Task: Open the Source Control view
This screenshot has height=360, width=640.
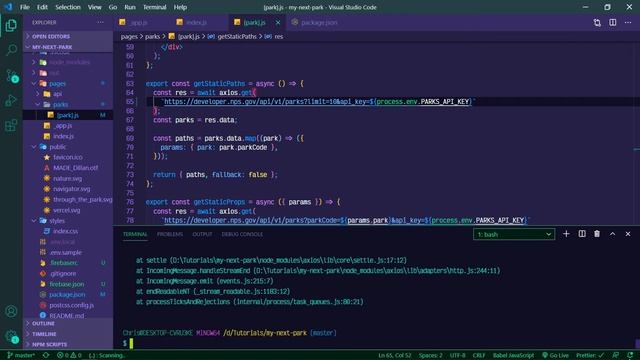Action: coord(11,76)
